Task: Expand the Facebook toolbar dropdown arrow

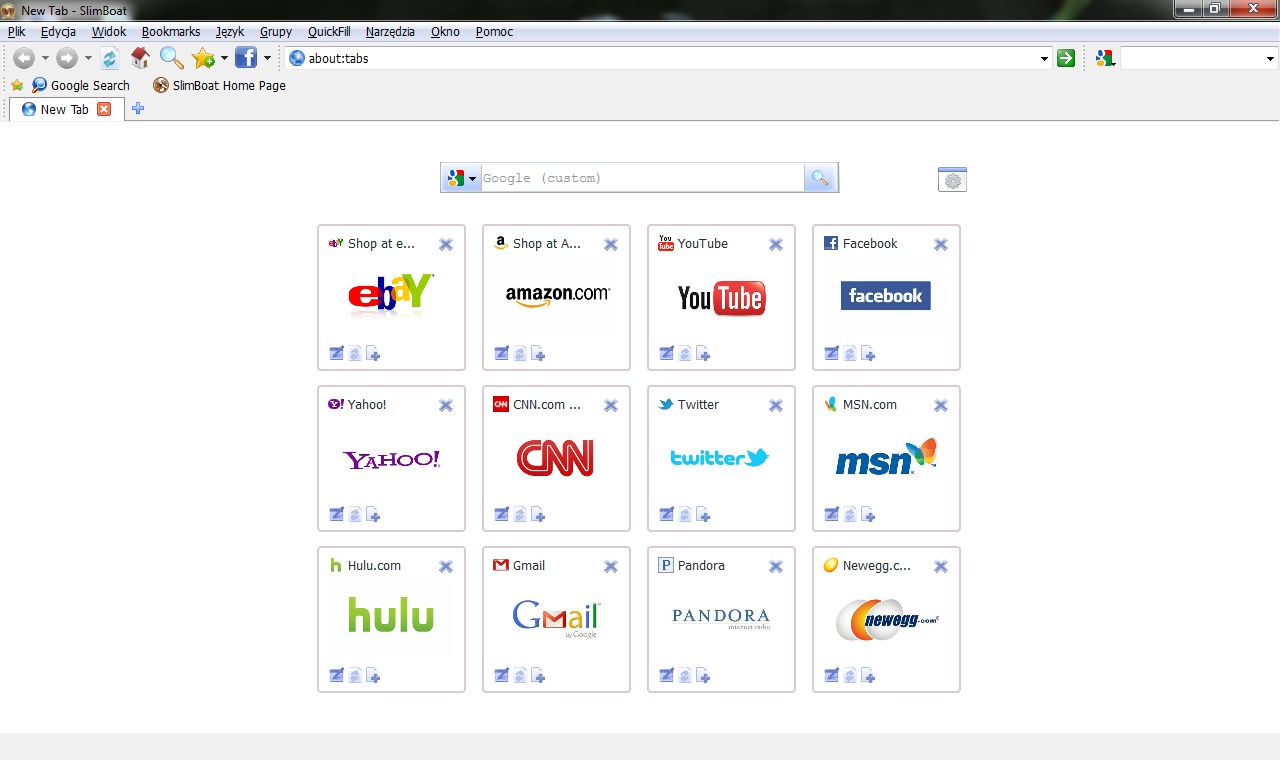Action: click(267, 58)
